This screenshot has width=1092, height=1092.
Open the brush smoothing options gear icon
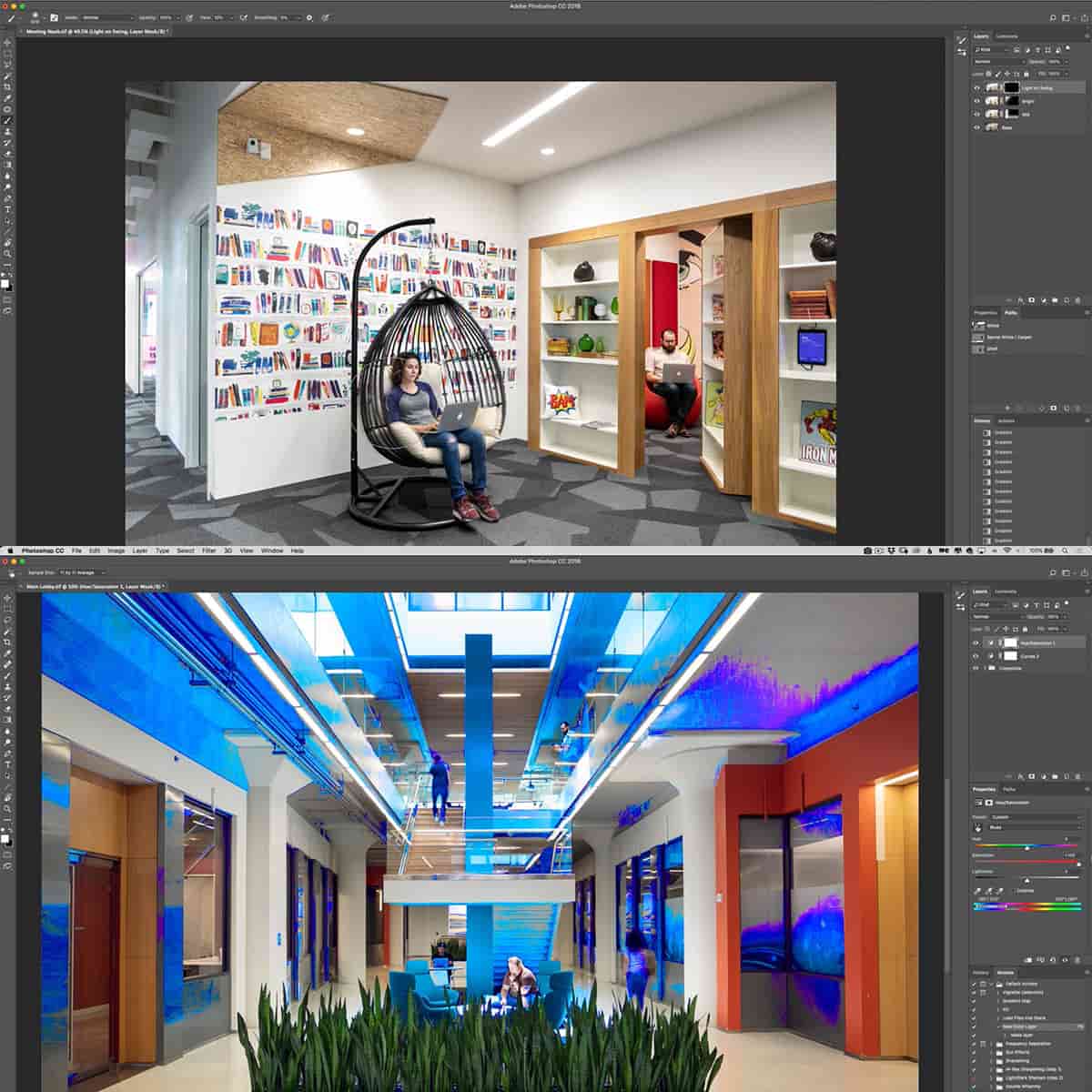309,17
